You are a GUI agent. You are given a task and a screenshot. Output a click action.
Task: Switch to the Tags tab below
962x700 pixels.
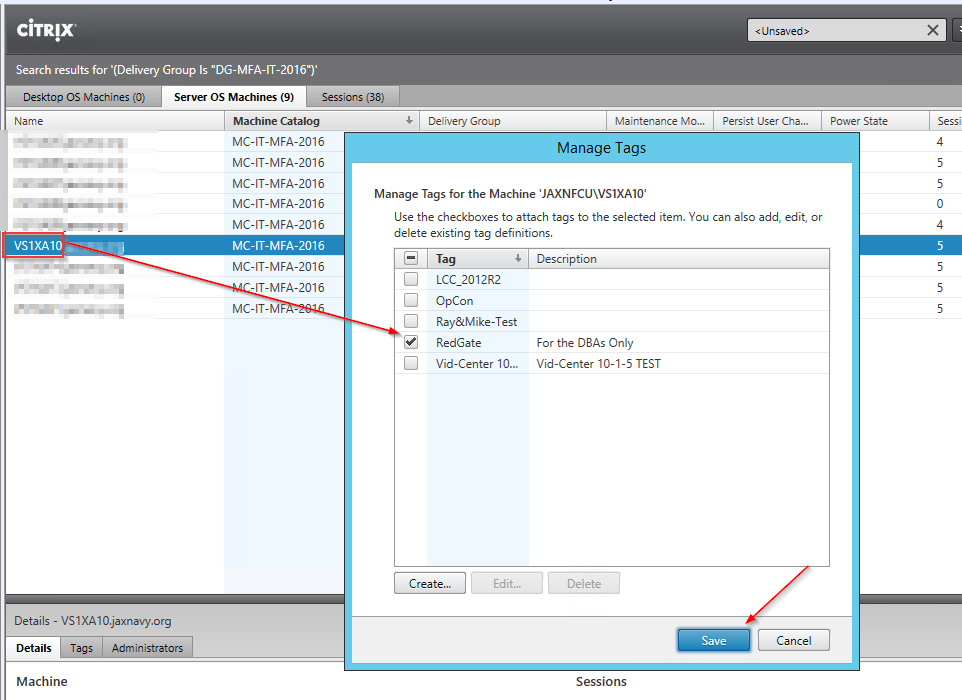tap(82, 648)
